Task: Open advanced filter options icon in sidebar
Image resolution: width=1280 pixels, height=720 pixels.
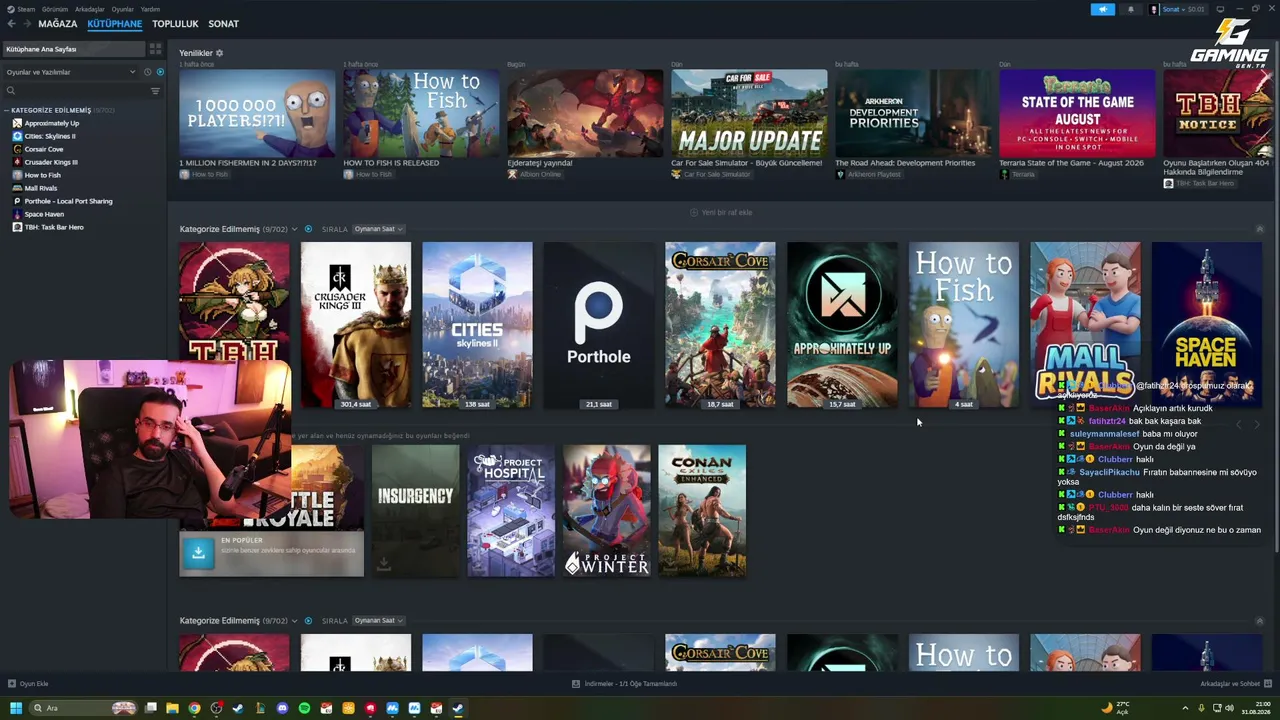Action: pos(155,91)
